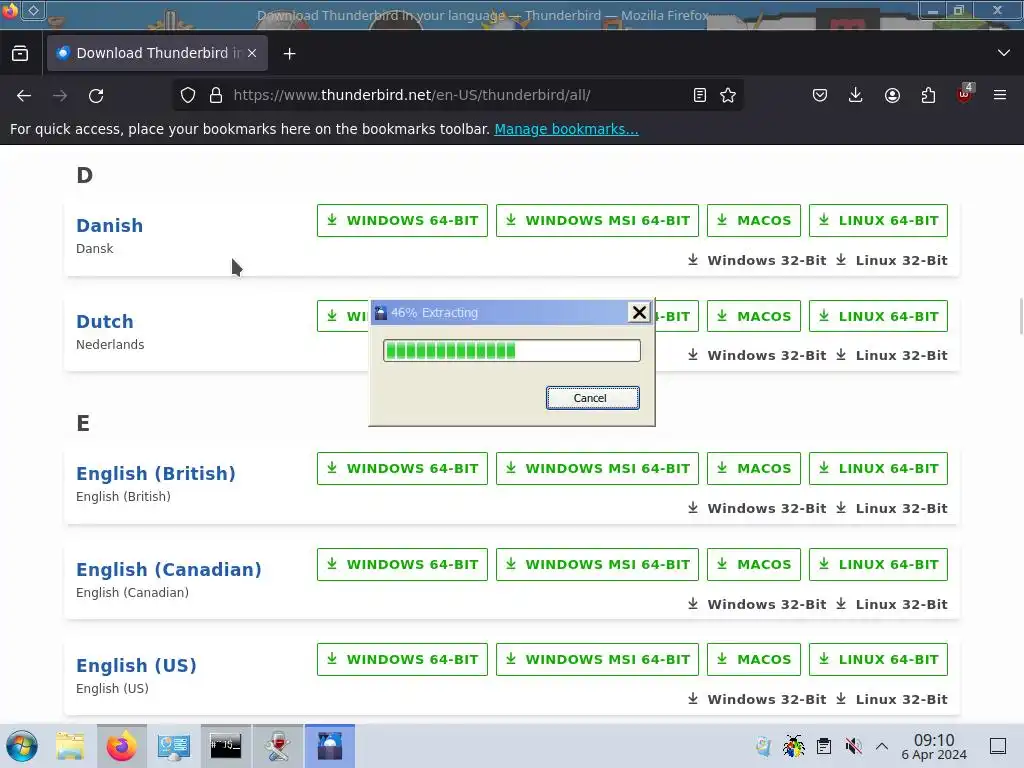The height and width of the screenshot is (768, 1024).
Task: Open the Start menu orb
Action: pos(22,746)
